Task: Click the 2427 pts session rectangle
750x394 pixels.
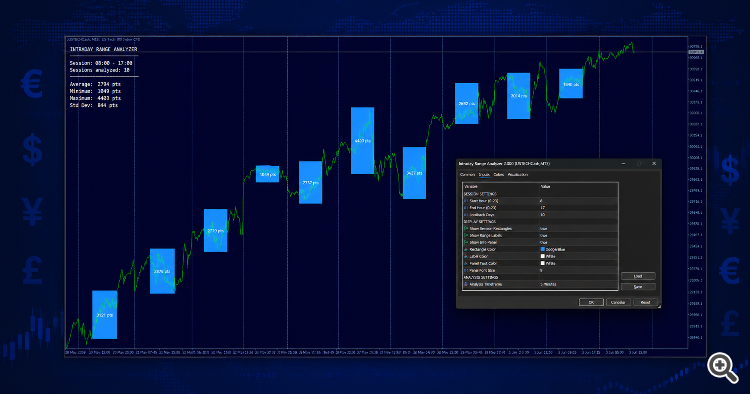Action: coord(414,173)
